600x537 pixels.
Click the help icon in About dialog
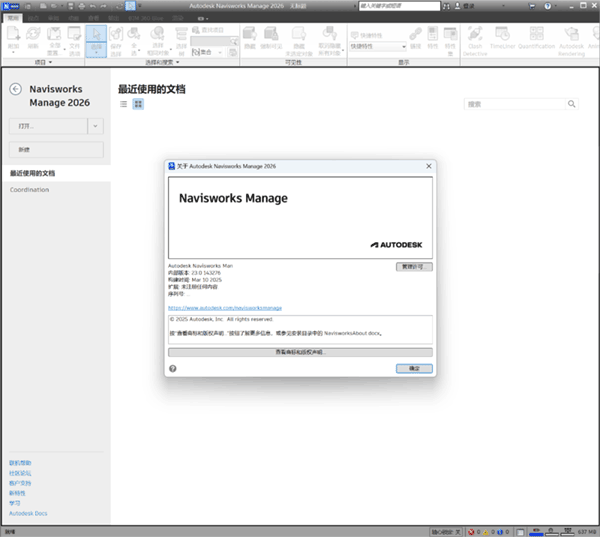click(173, 369)
